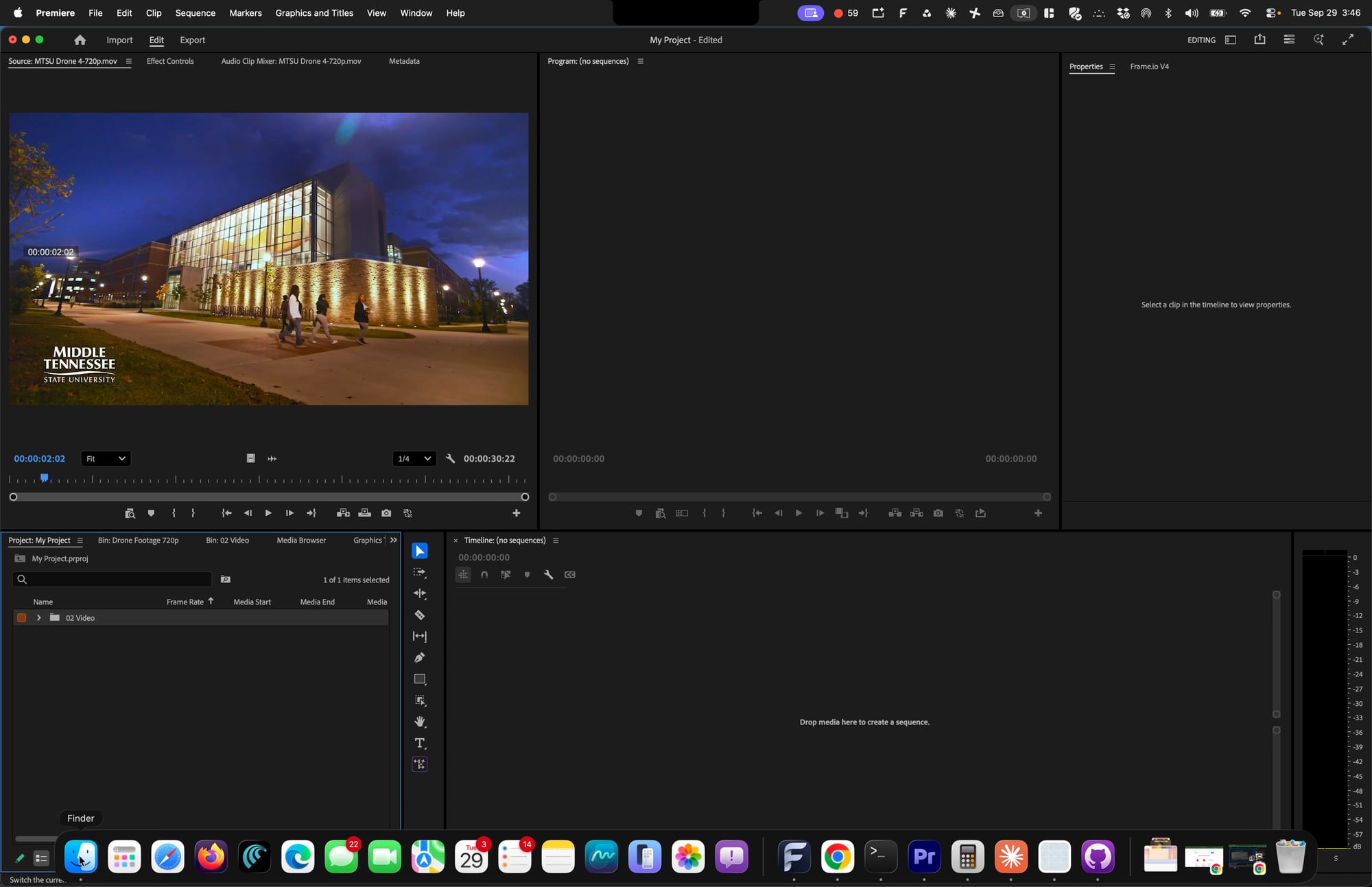This screenshot has width=1372, height=887.
Task: Select the Ripple Edit tool
Action: point(419,593)
